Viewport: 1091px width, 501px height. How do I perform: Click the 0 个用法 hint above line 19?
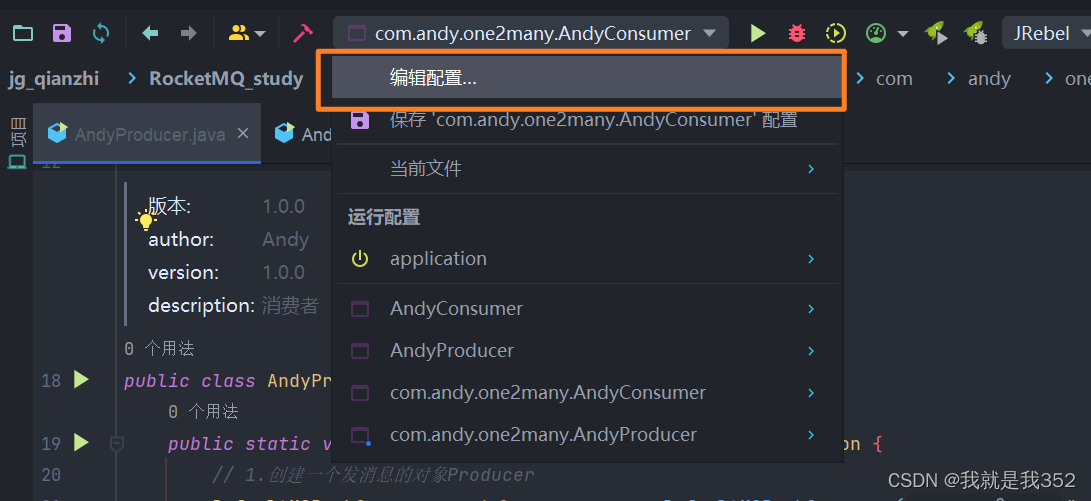203,412
